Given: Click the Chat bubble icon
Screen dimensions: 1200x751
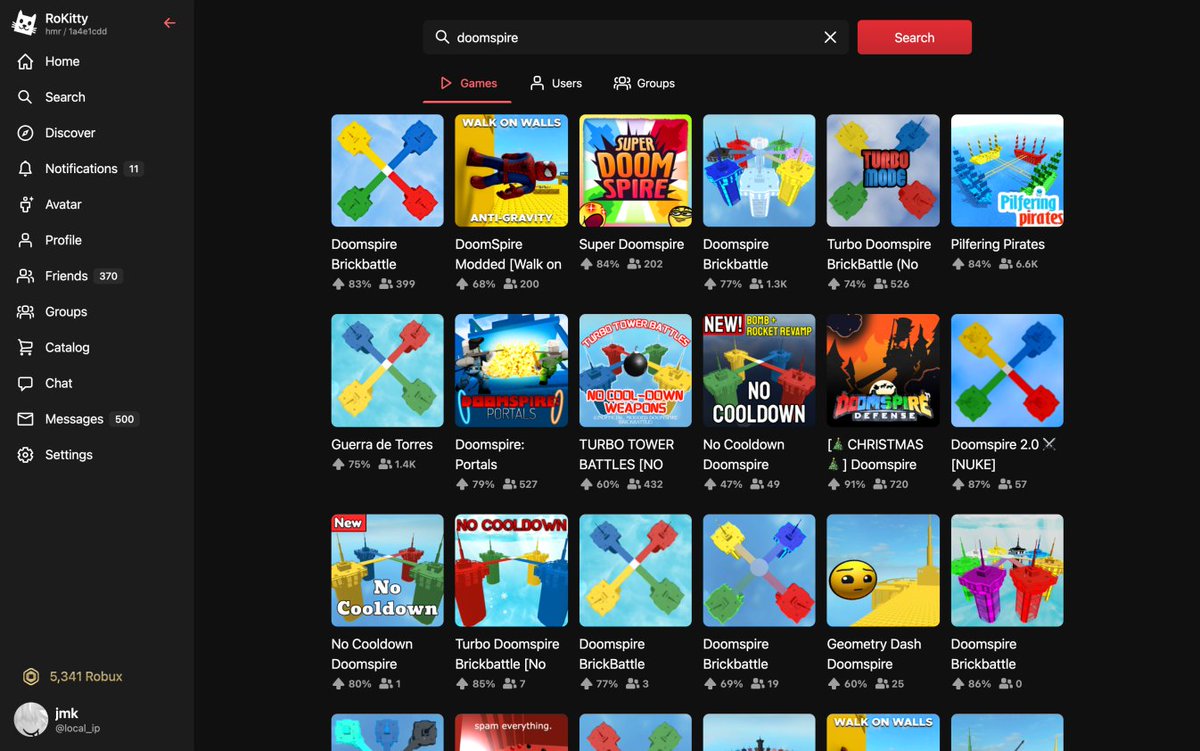Looking at the screenshot, I should (x=26, y=383).
